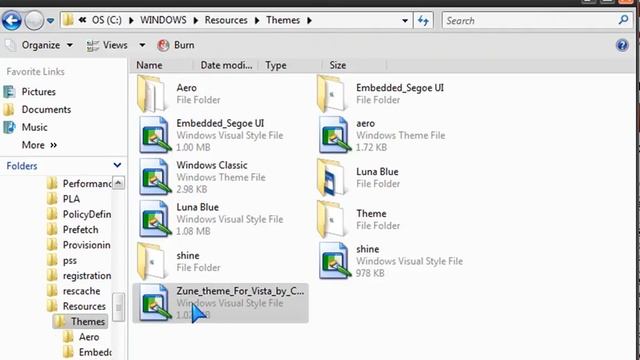This screenshot has height=360, width=640.
Task: Click the Zune_theme_For_Vista_by_C... file name
Action: tap(240, 291)
